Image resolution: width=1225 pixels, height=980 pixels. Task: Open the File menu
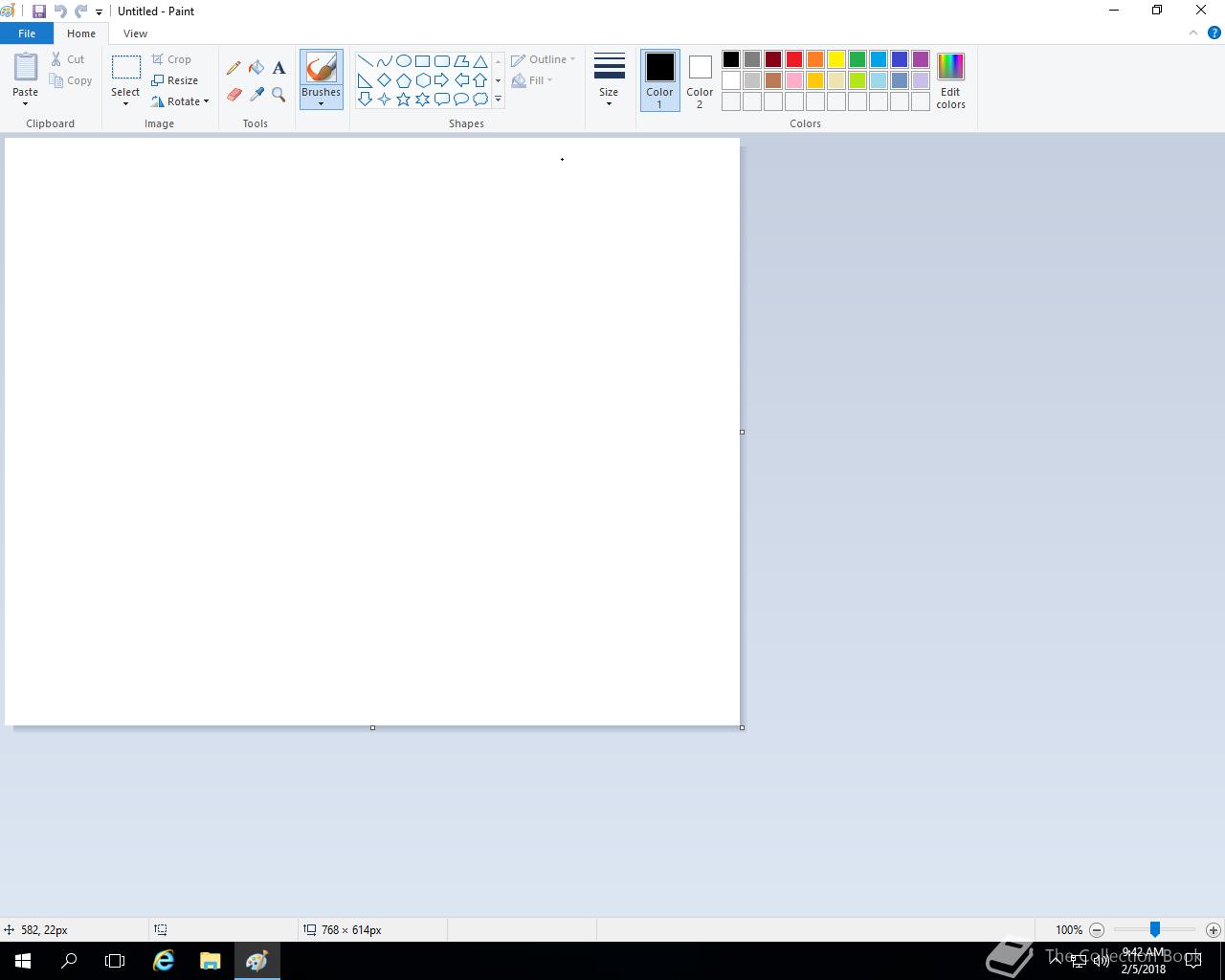[x=27, y=33]
